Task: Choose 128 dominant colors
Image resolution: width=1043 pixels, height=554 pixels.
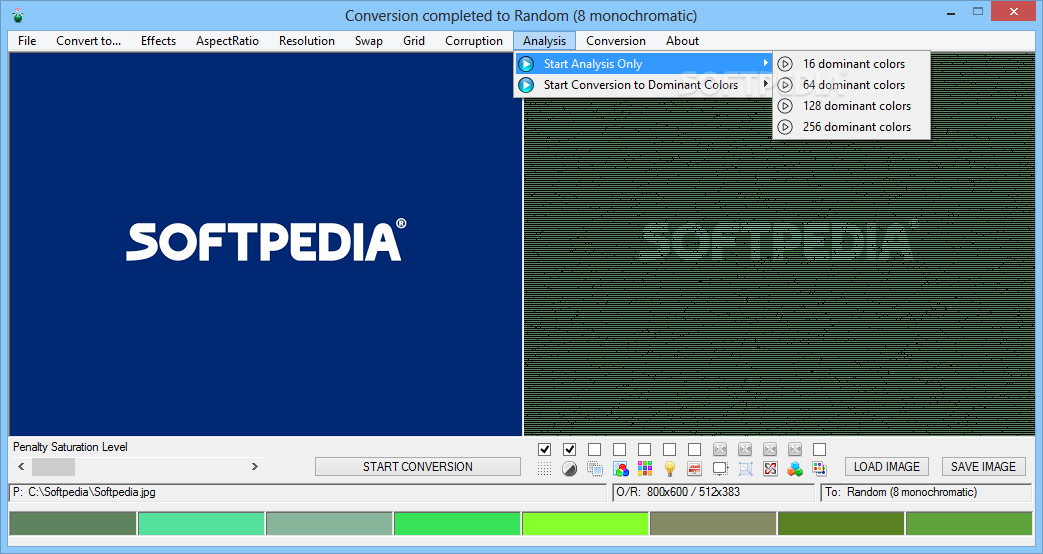Action: click(851, 106)
